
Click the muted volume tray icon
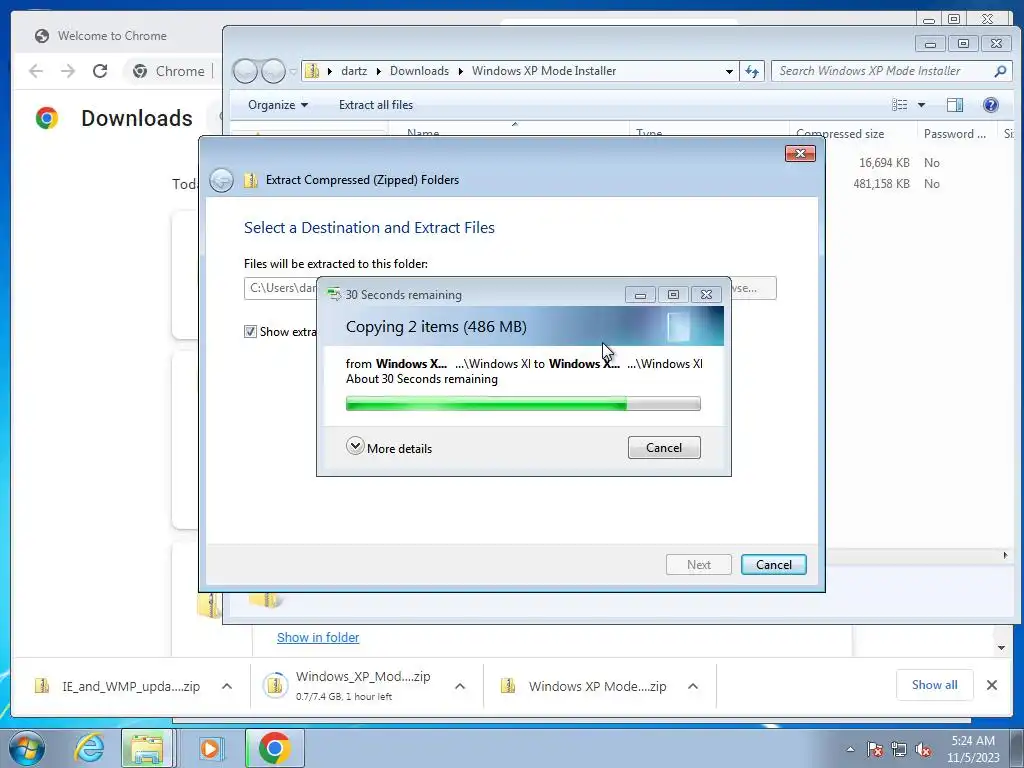923,749
